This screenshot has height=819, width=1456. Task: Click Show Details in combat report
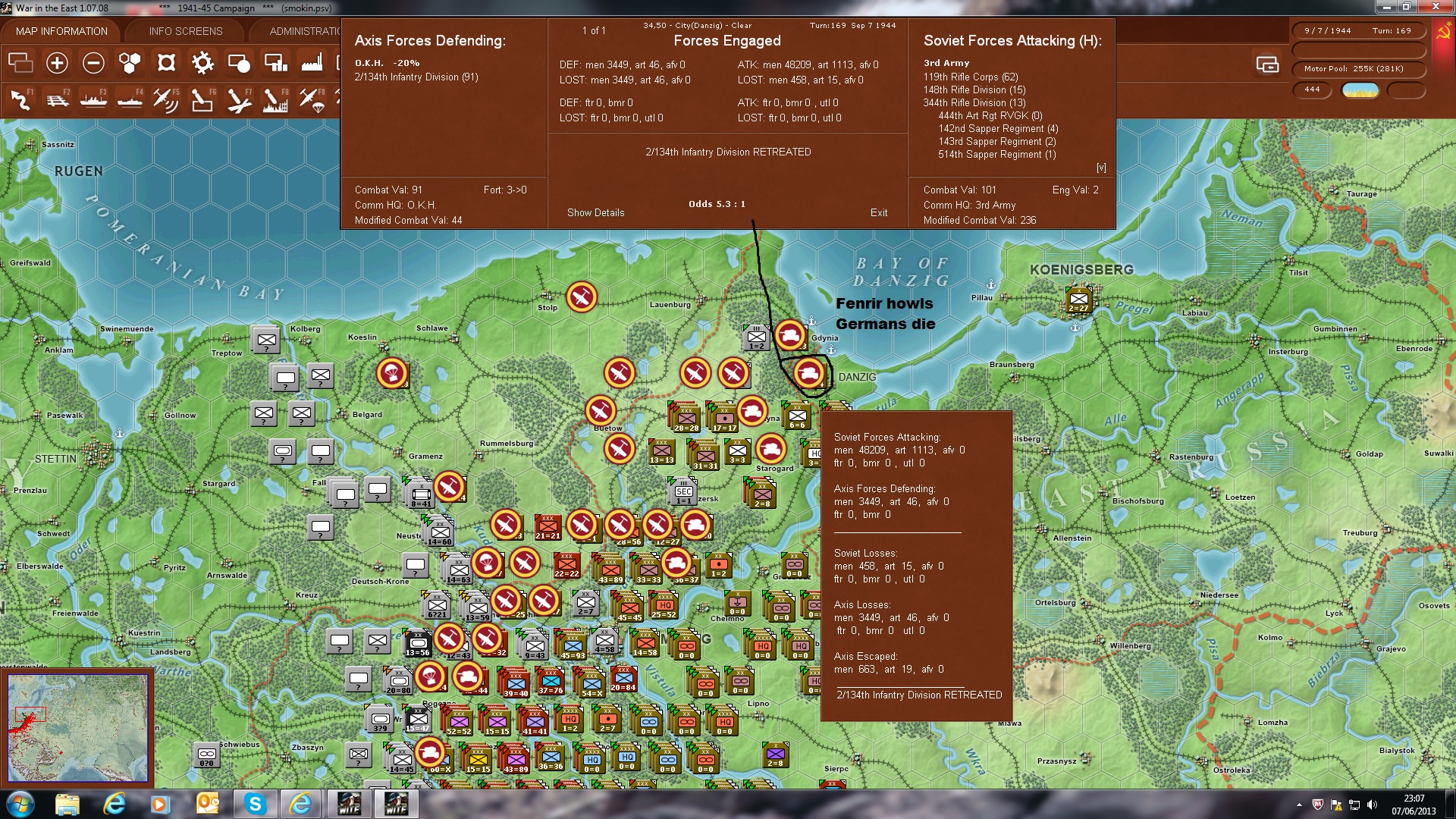(x=596, y=212)
